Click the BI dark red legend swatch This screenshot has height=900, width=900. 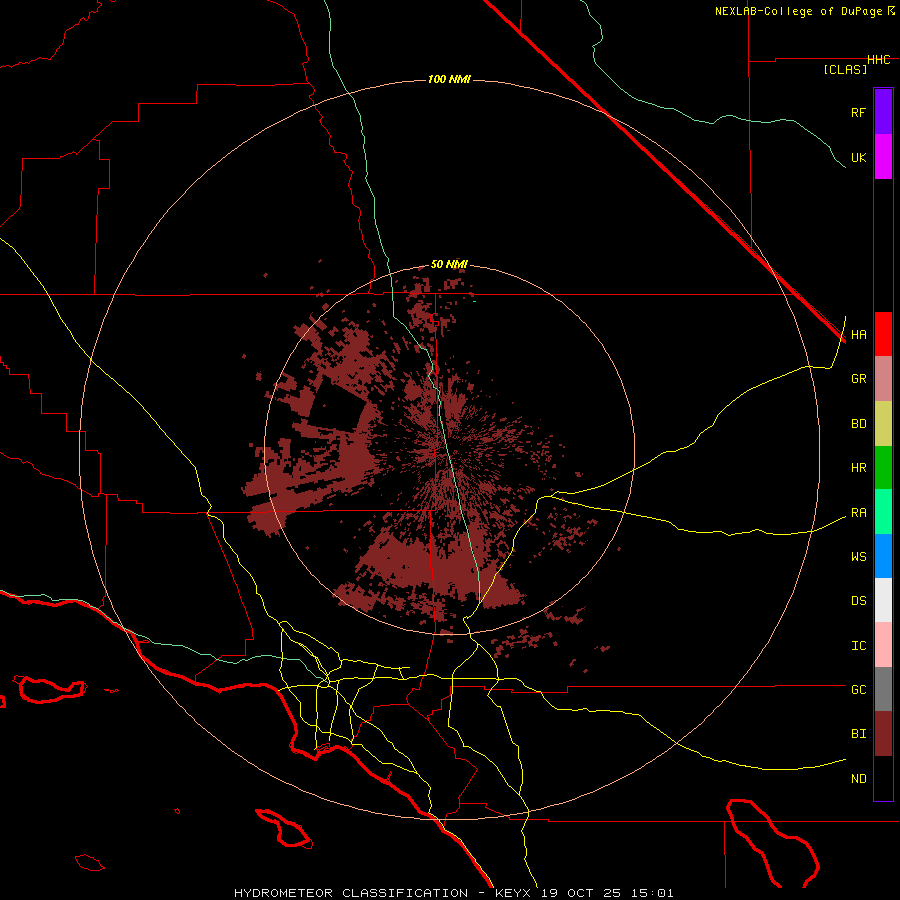pyautogui.click(x=883, y=734)
